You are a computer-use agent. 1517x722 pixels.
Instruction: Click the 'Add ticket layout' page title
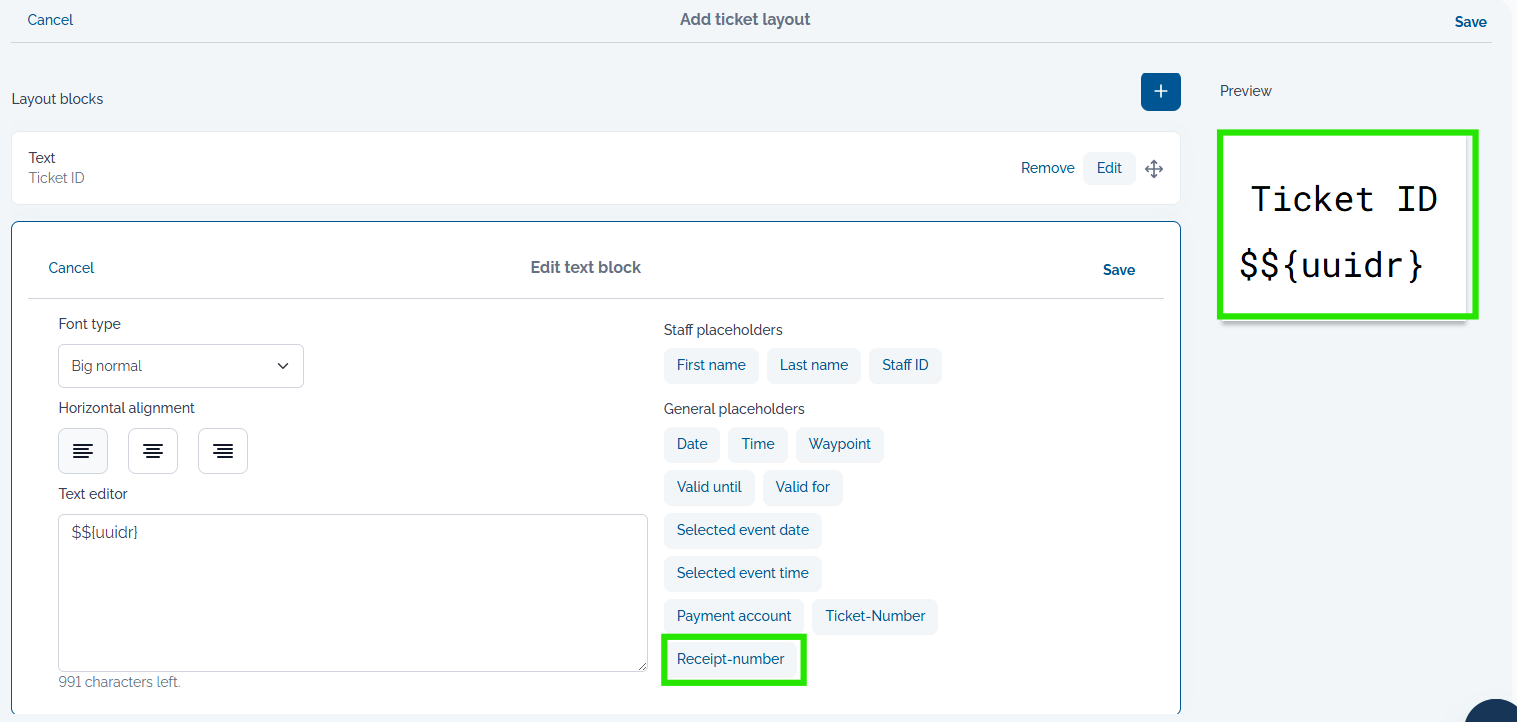pyautogui.click(x=745, y=19)
